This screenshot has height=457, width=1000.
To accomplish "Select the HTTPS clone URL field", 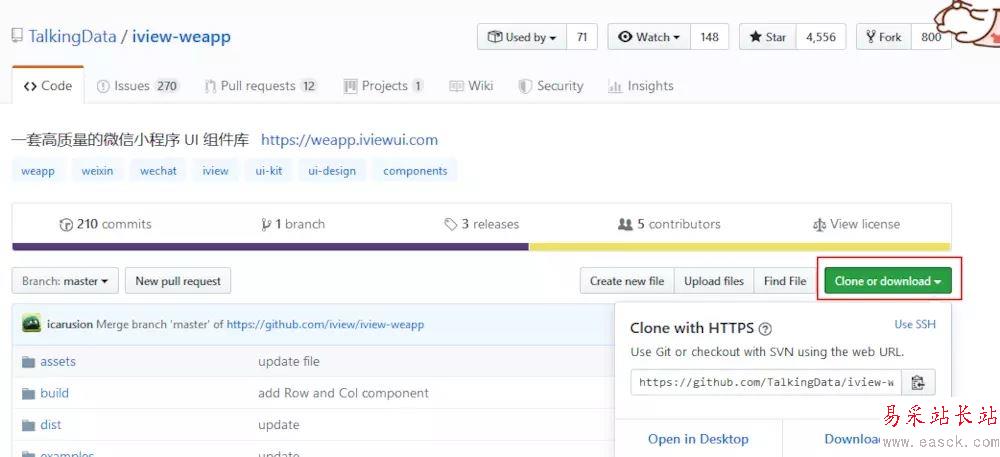I will coord(766,382).
